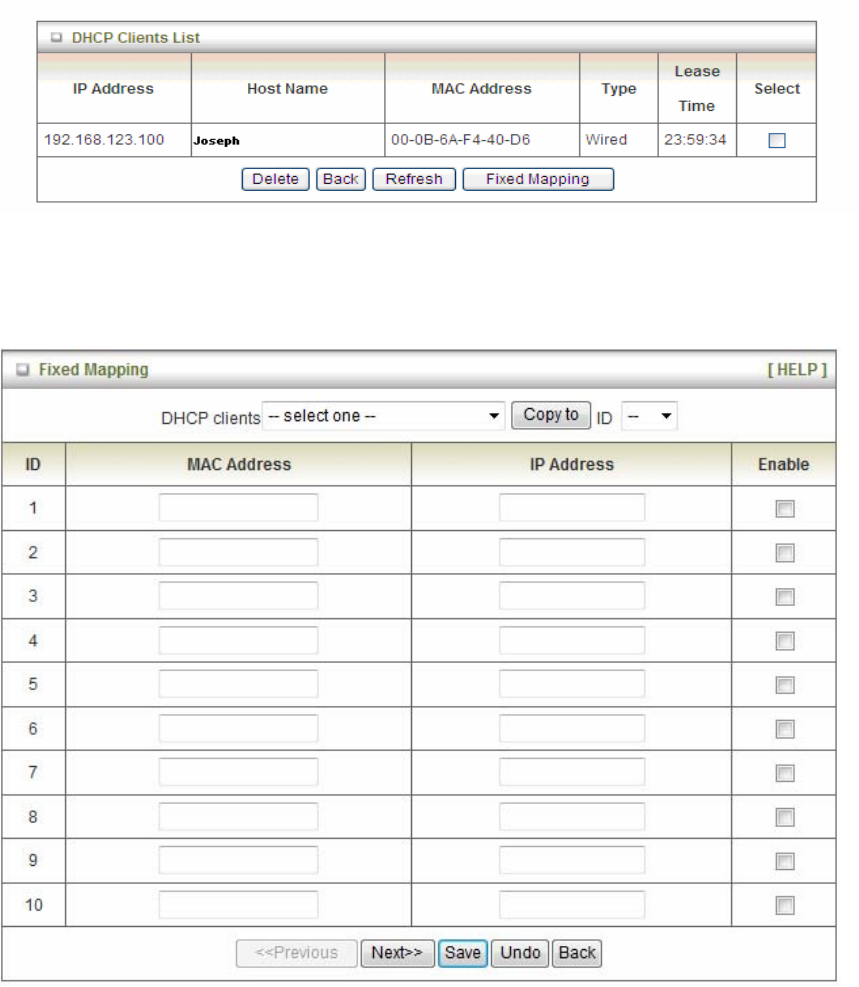
Task: Enable fixed mapping row ID 1
Action: tap(784, 508)
